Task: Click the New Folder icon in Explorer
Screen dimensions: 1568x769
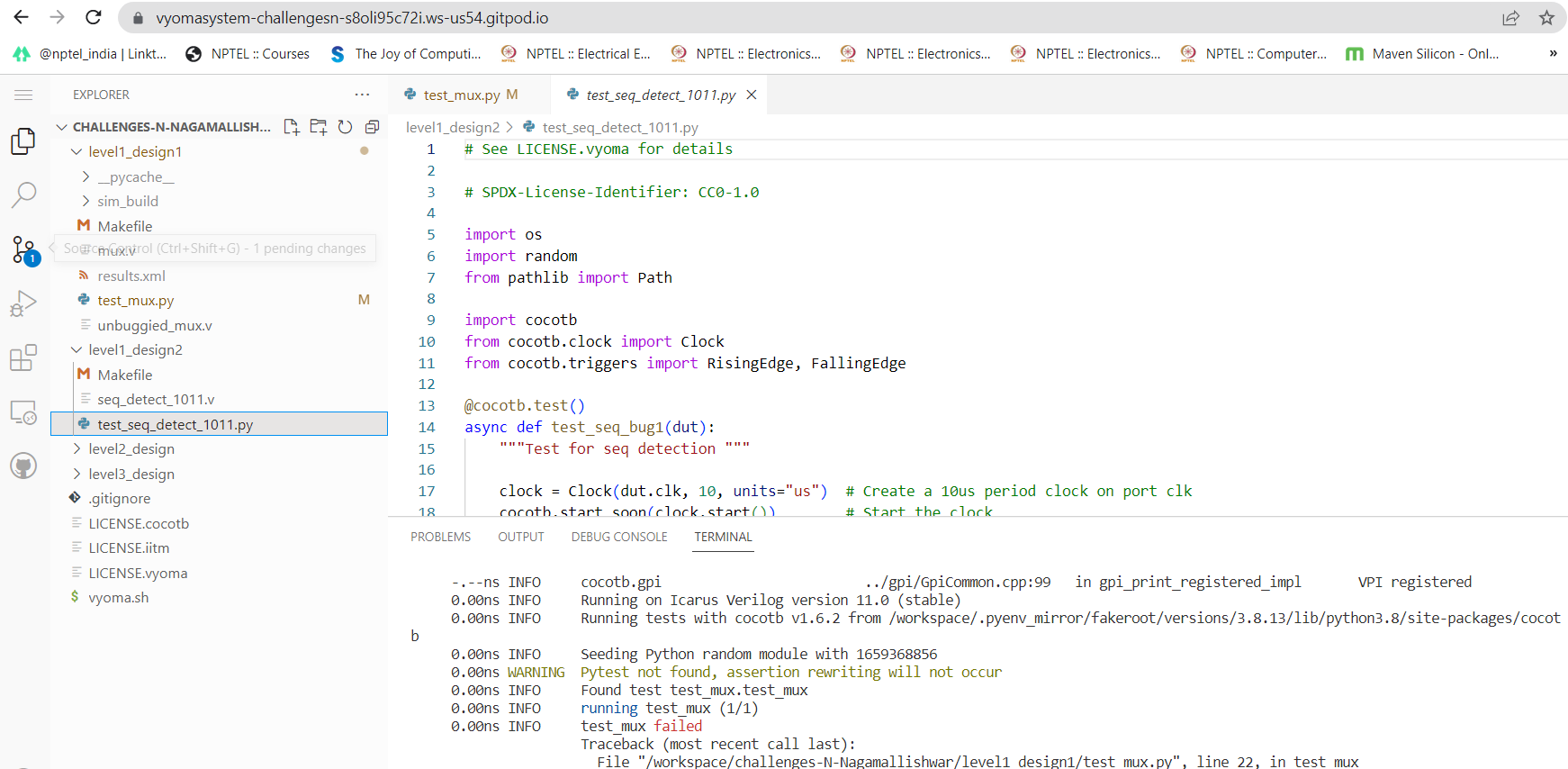Action: 319,127
